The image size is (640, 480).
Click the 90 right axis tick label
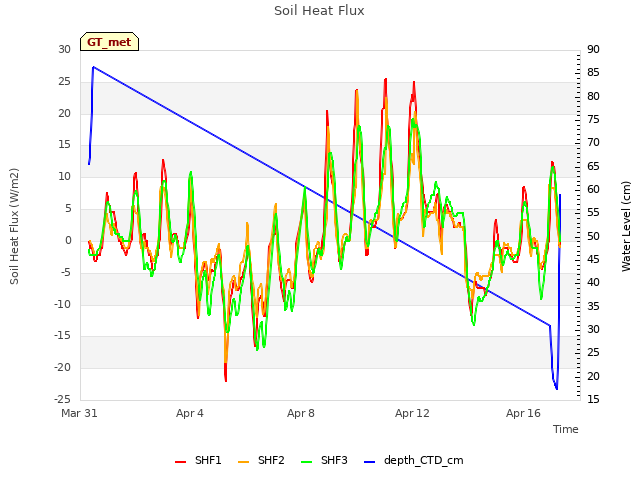point(593,49)
